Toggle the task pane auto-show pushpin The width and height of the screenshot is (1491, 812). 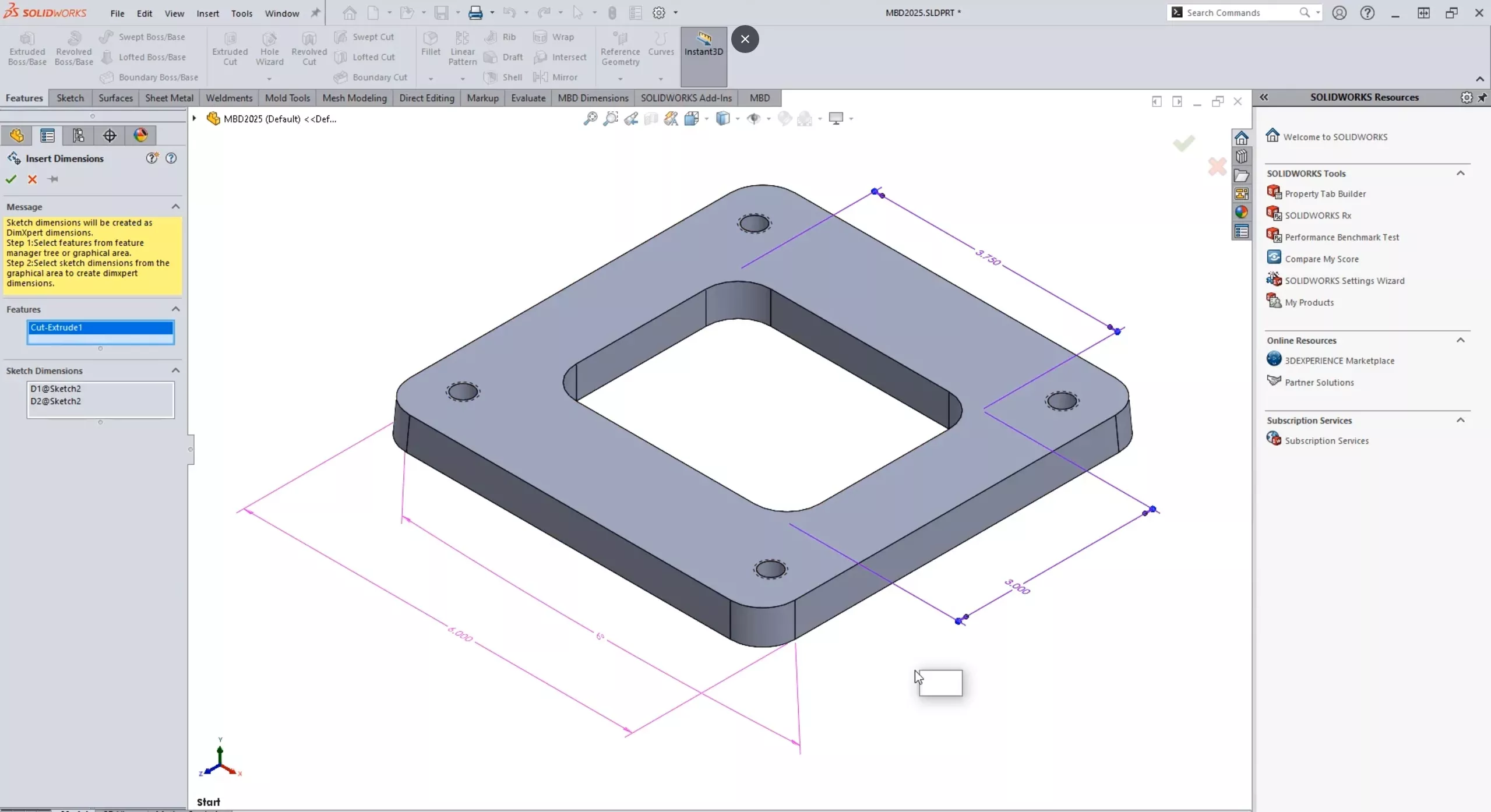[x=1482, y=97]
